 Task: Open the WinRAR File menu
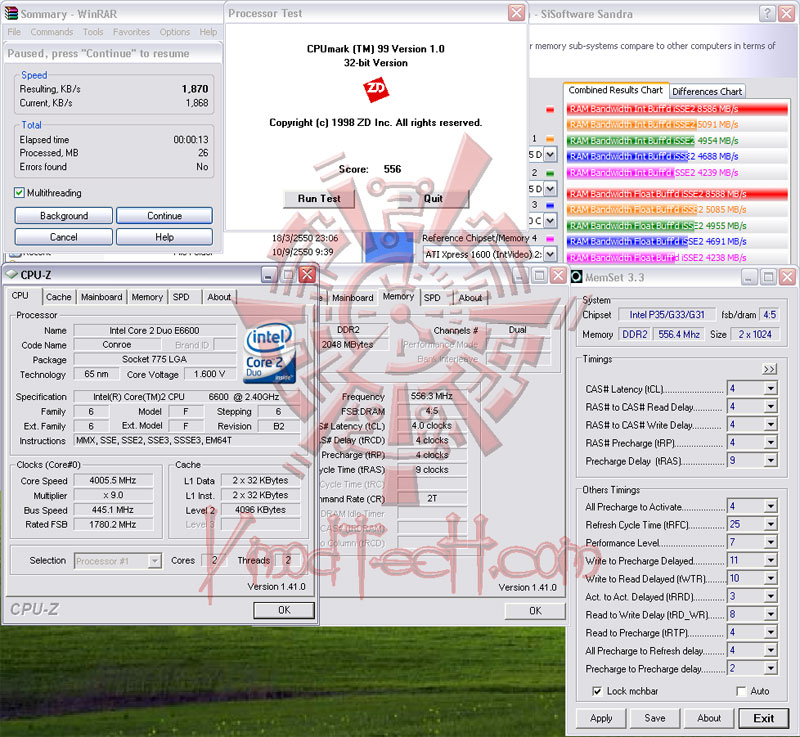pyautogui.click(x=14, y=32)
